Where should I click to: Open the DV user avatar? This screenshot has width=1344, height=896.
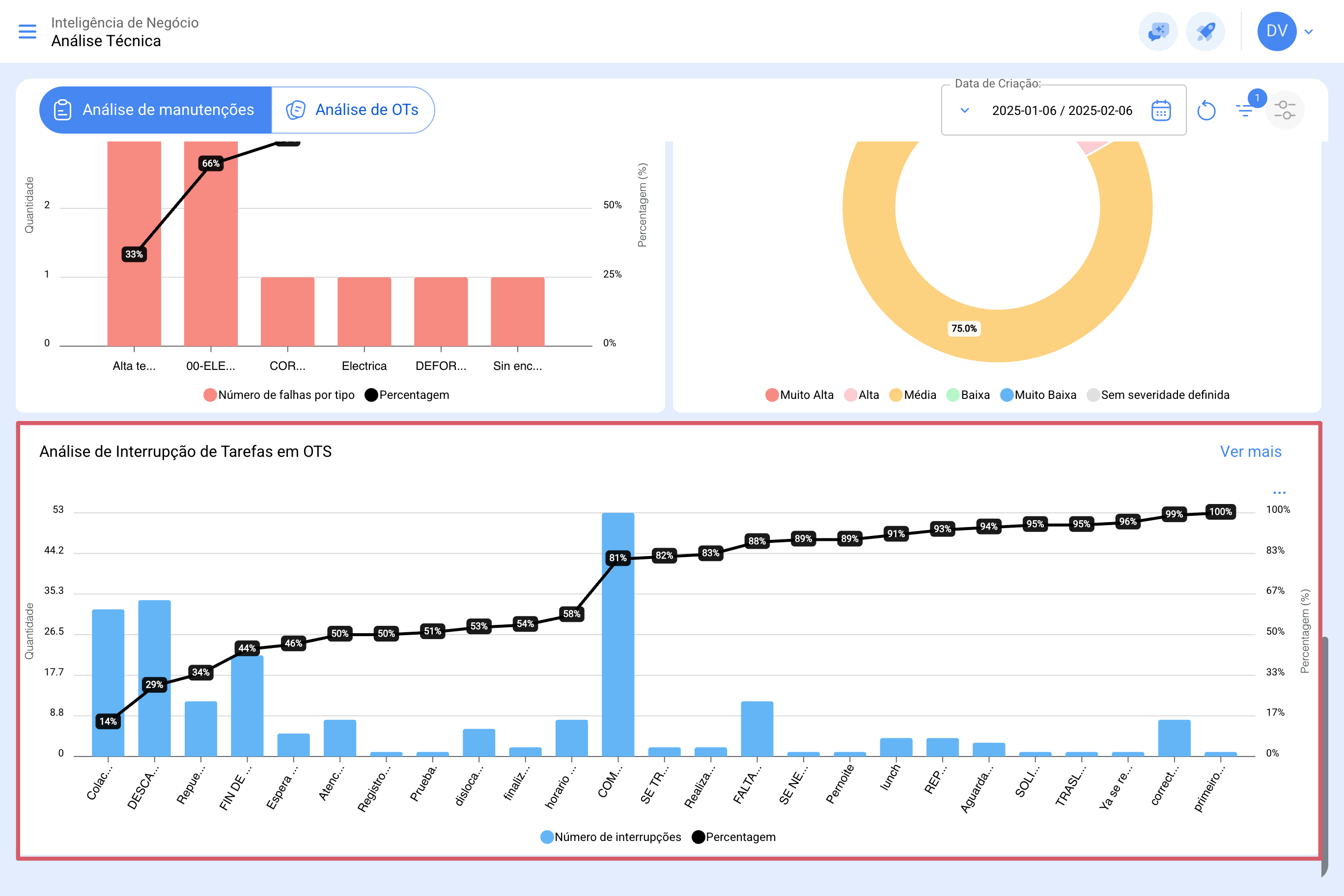[1277, 31]
